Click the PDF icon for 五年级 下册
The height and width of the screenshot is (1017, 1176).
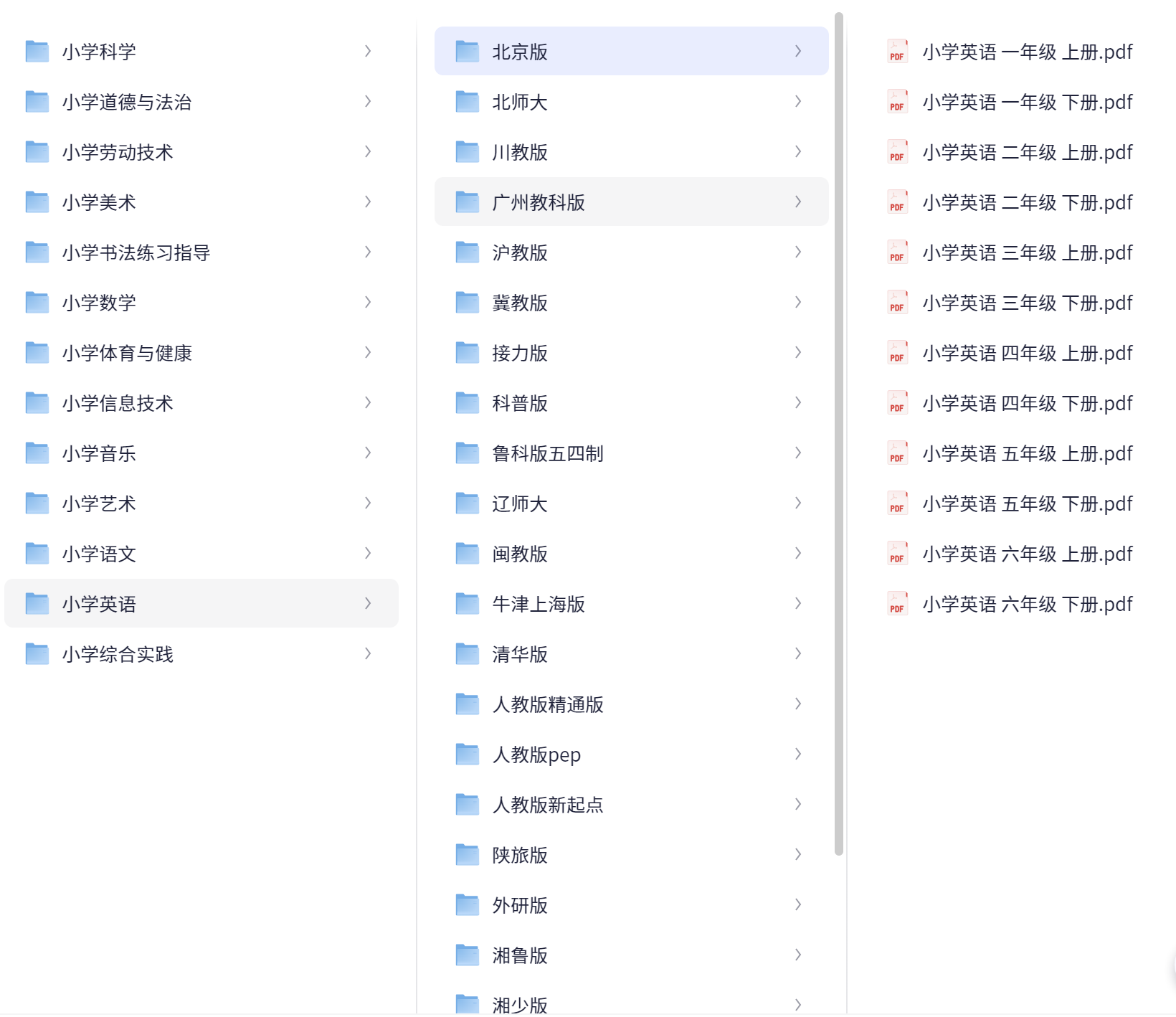pyautogui.click(x=897, y=503)
